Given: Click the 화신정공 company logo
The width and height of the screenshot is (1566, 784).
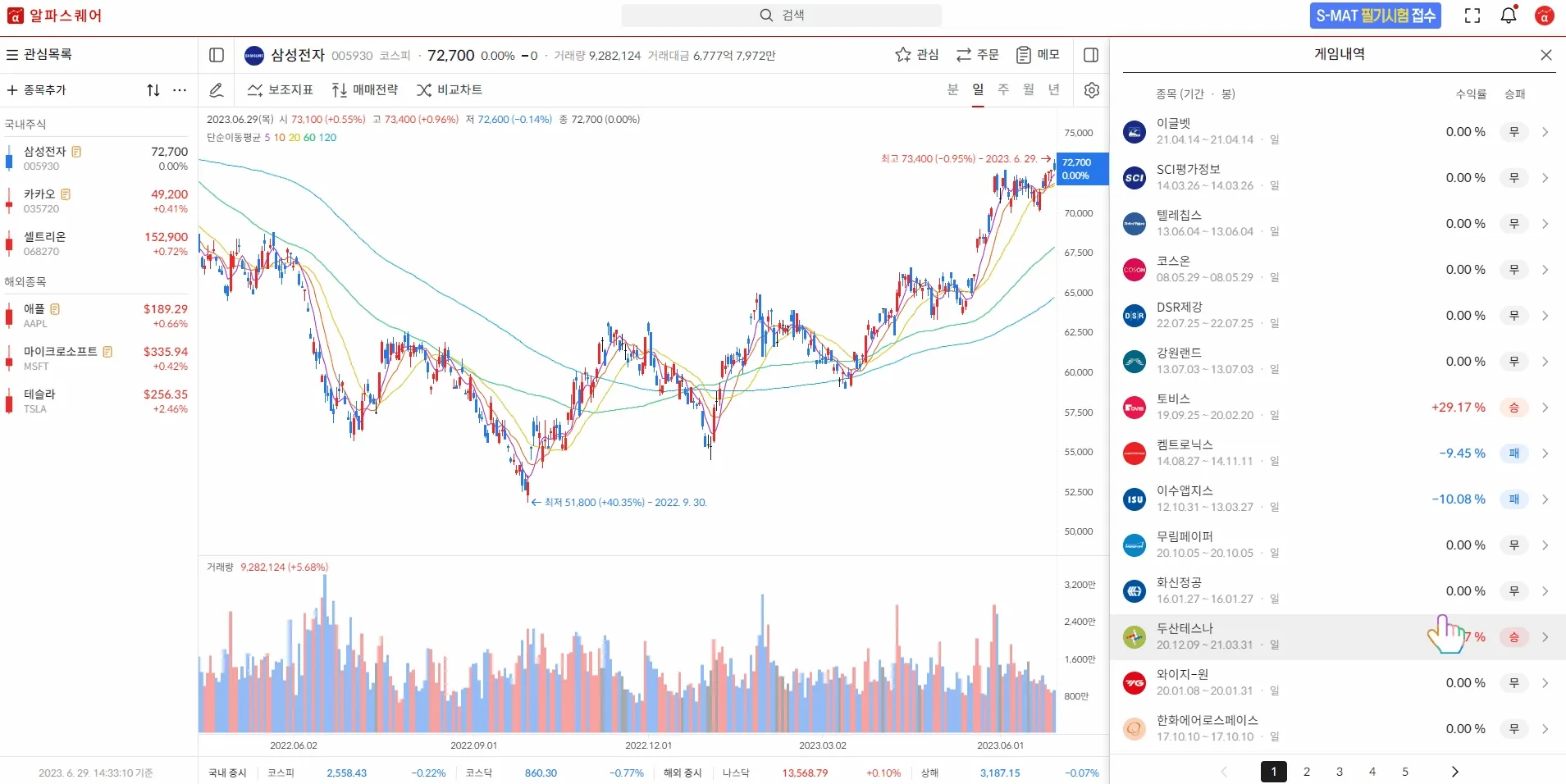Looking at the screenshot, I should [1135, 591].
